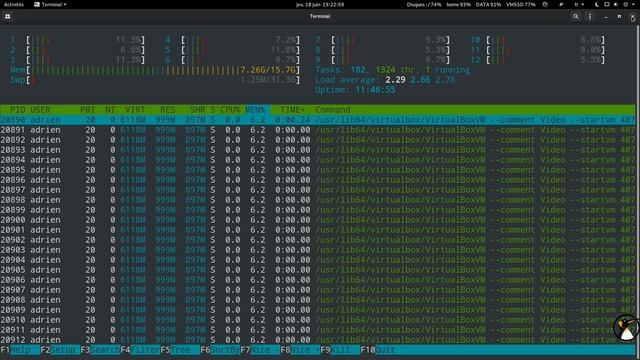
Task: Select process row with PID 20900
Action: click(x=318, y=220)
